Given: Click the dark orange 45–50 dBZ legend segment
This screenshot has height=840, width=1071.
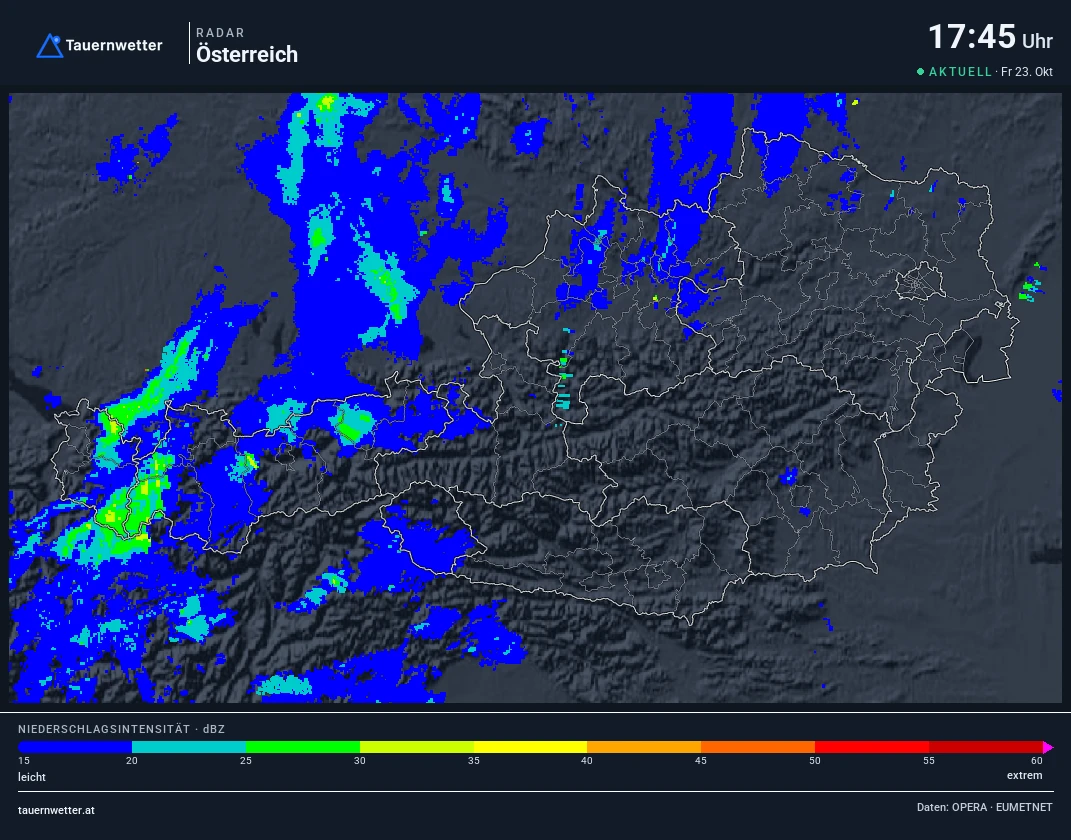Looking at the screenshot, I should tap(757, 747).
